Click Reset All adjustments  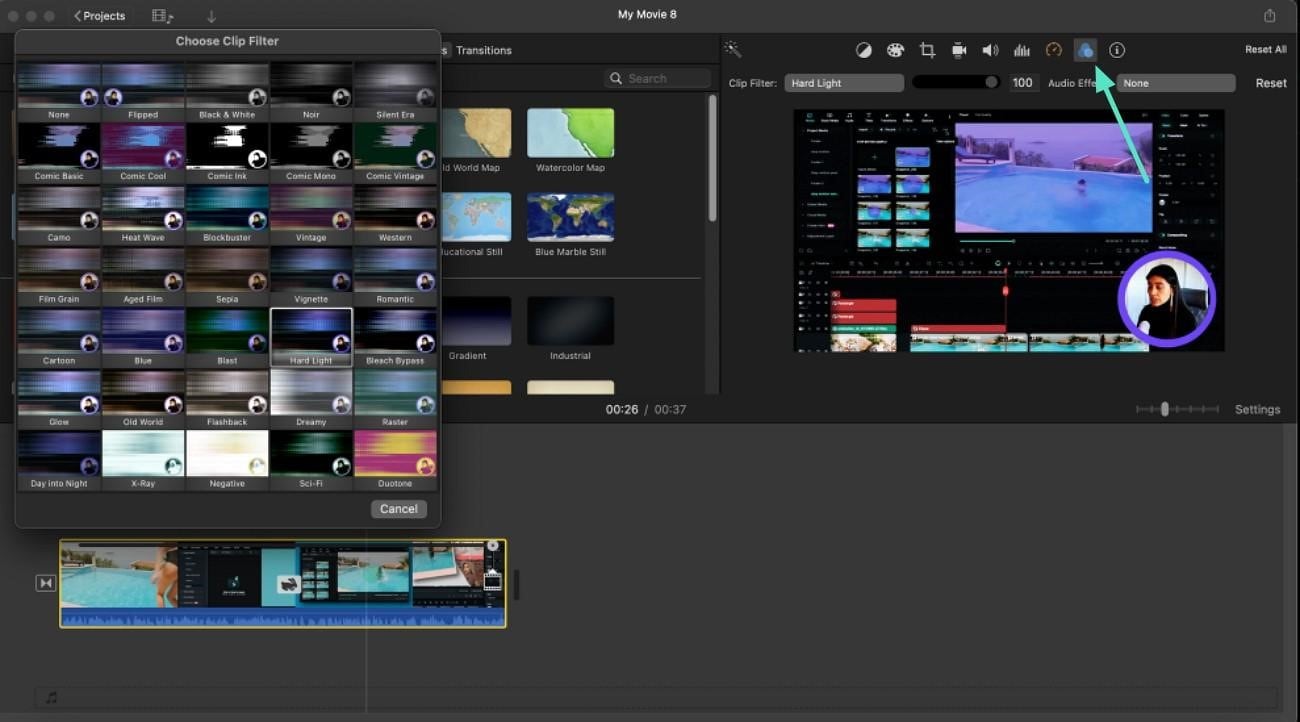pos(1265,49)
